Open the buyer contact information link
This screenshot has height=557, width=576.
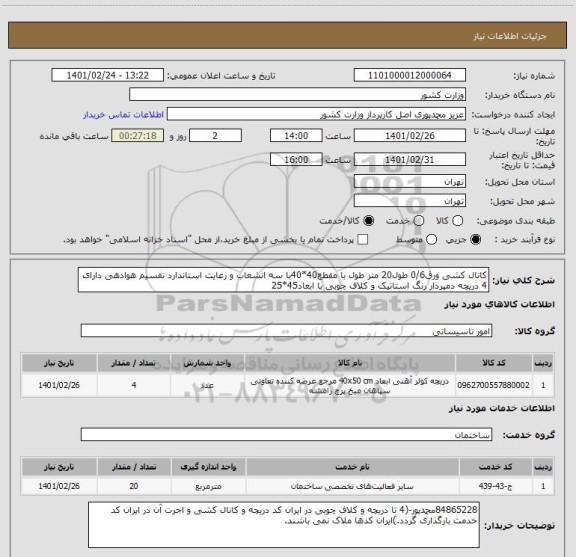click(123, 115)
